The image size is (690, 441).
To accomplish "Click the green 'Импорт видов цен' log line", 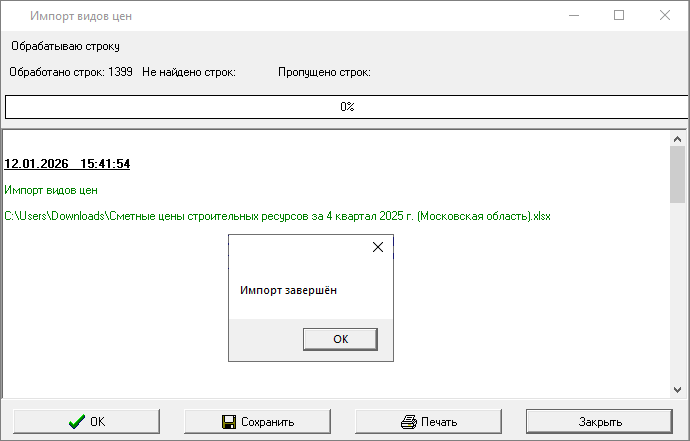I will 51,190.
